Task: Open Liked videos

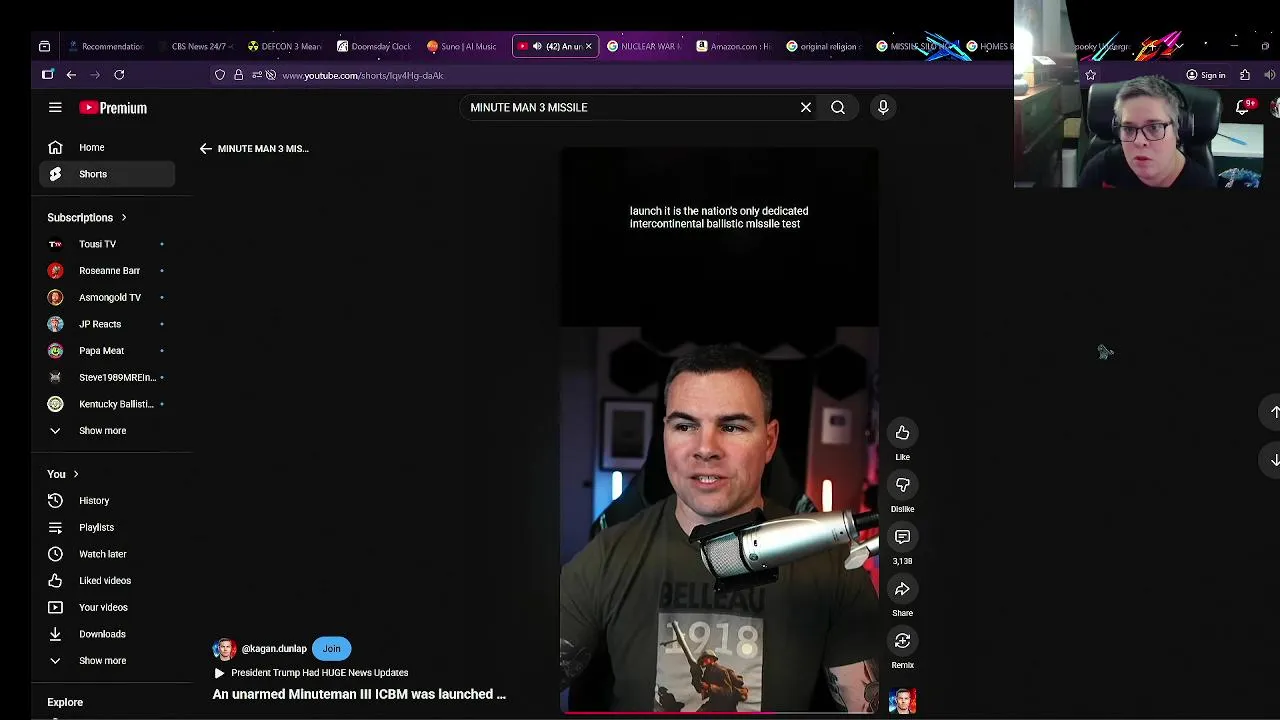Action: 108,581
